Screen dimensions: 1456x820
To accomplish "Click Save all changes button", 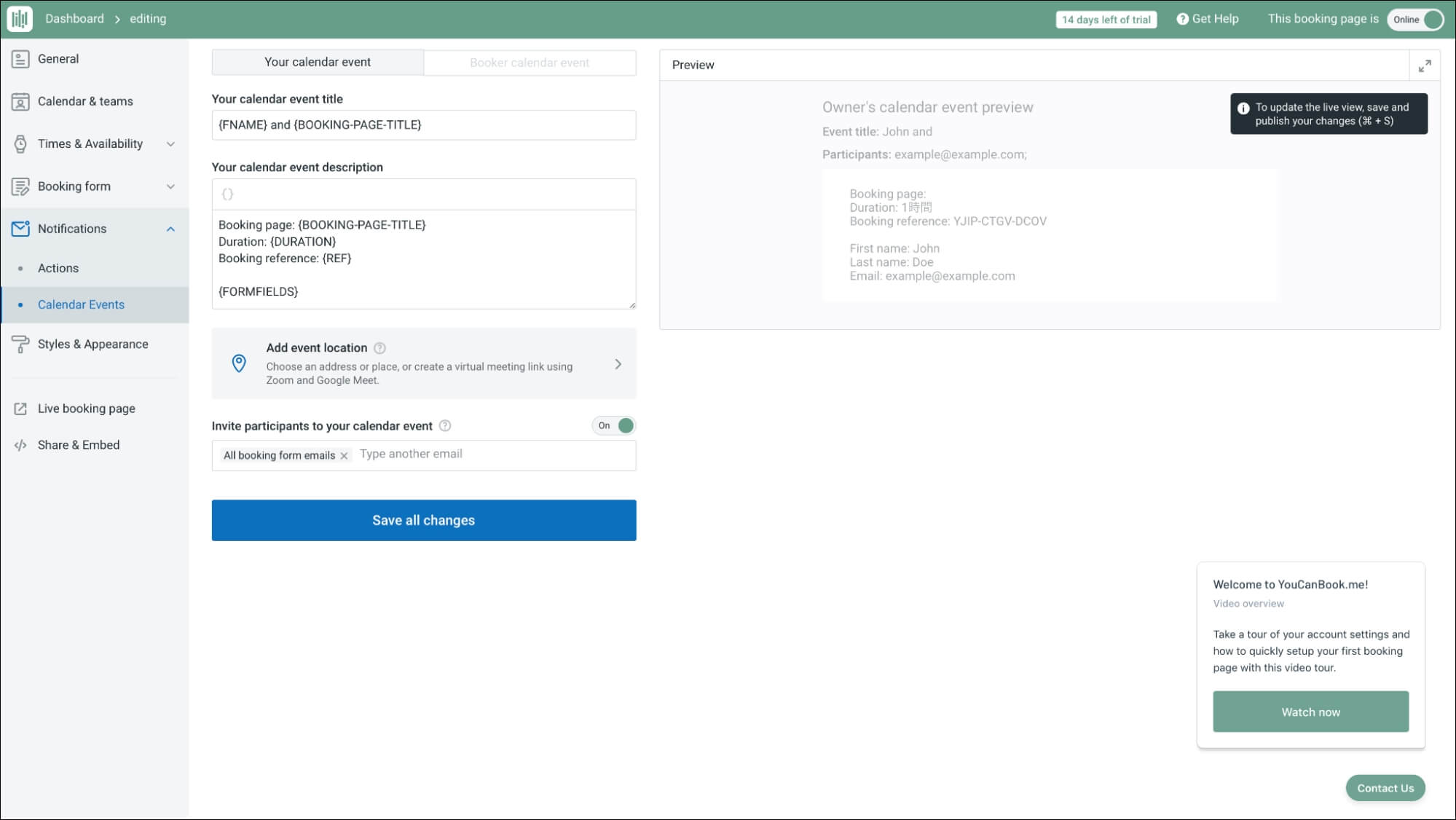I will pos(424,520).
